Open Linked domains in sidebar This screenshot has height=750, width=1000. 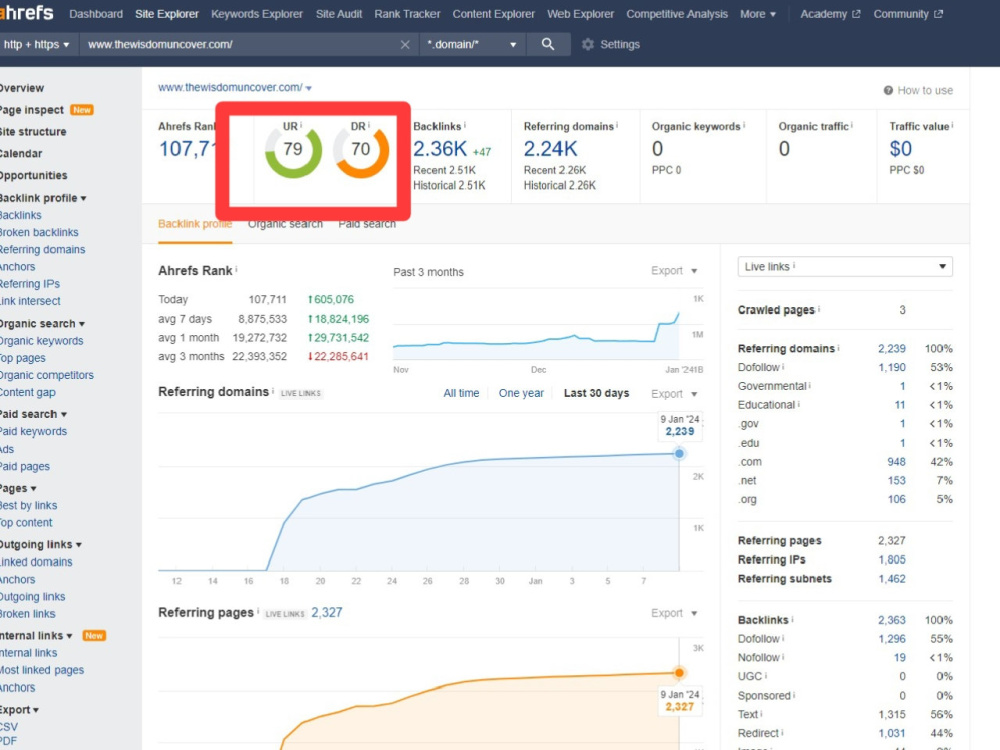click(x=36, y=562)
